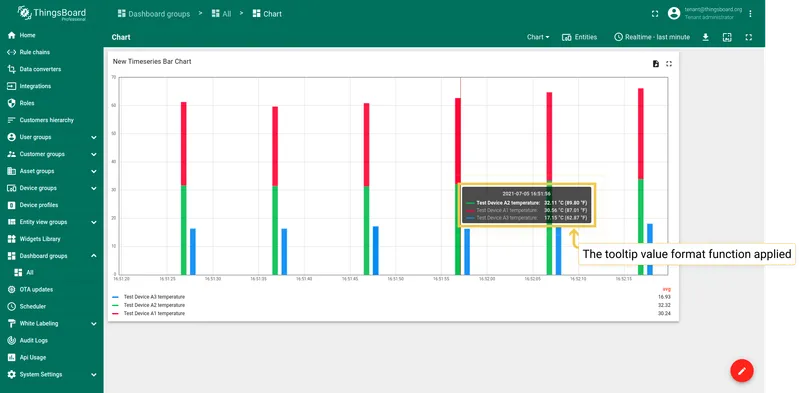
Task: Open Device profiles page
Action: click(51, 205)
